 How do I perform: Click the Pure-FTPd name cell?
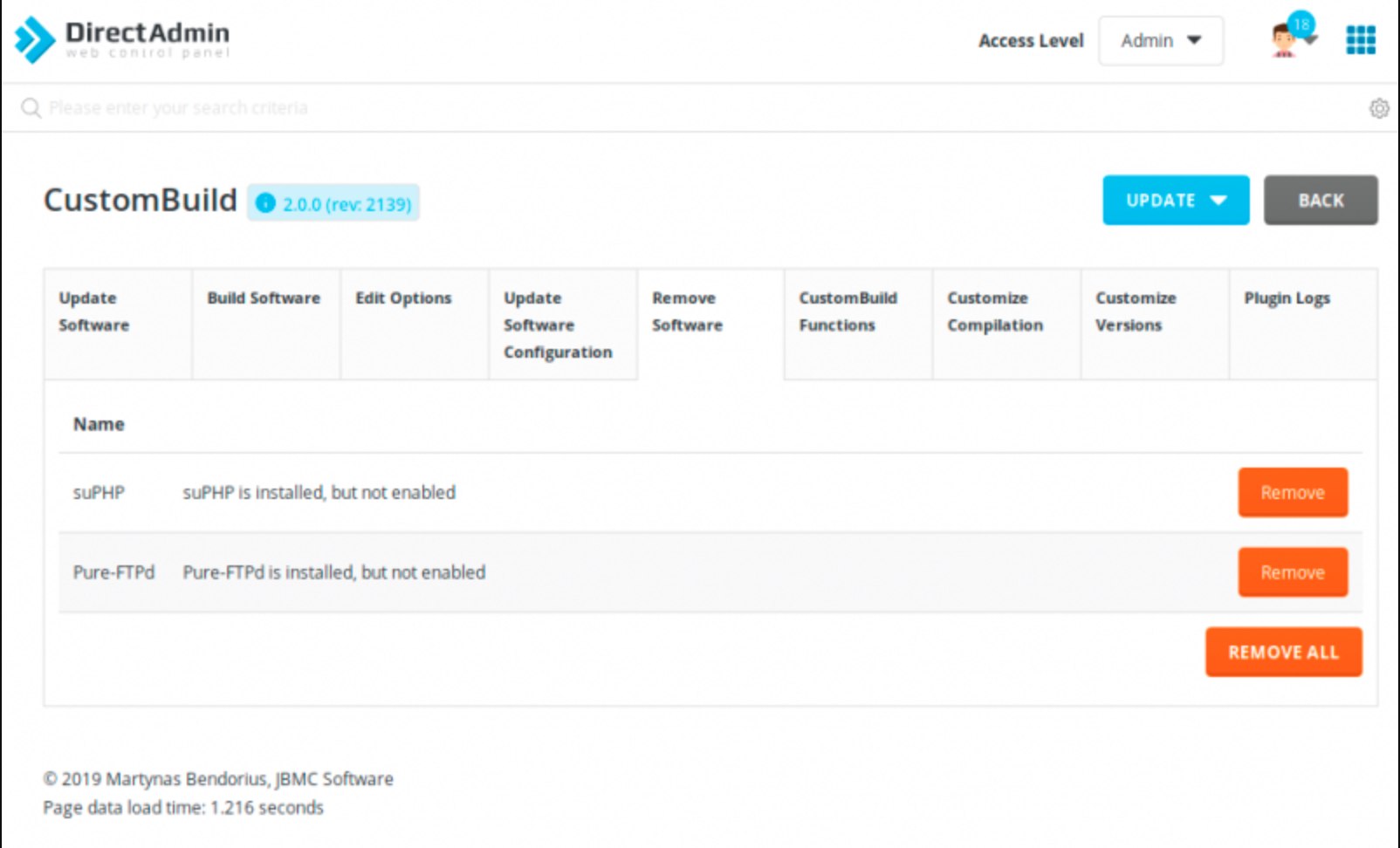[113, 572]
